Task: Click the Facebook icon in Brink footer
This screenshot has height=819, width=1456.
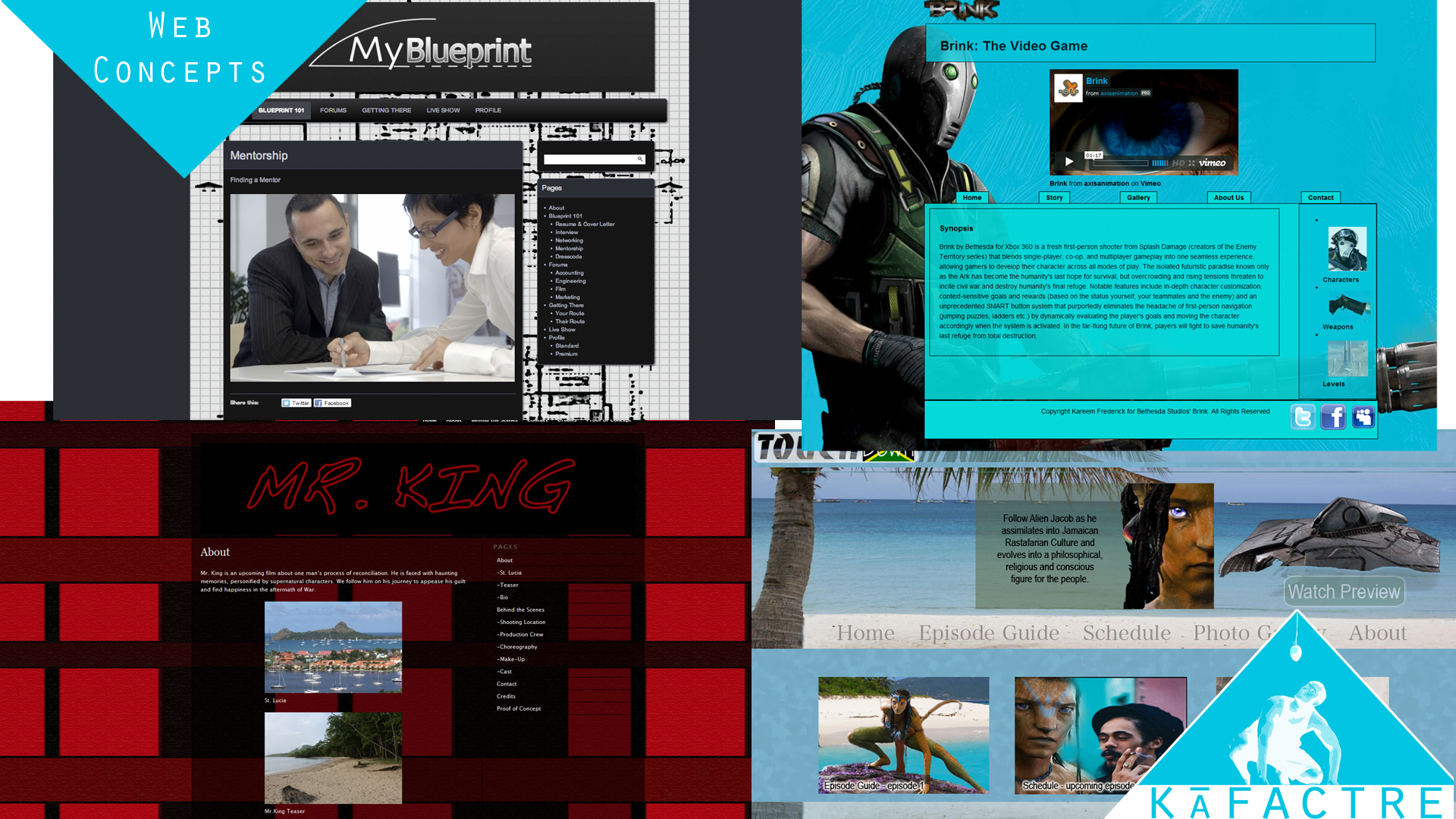Action: [x=1333, y=417]
